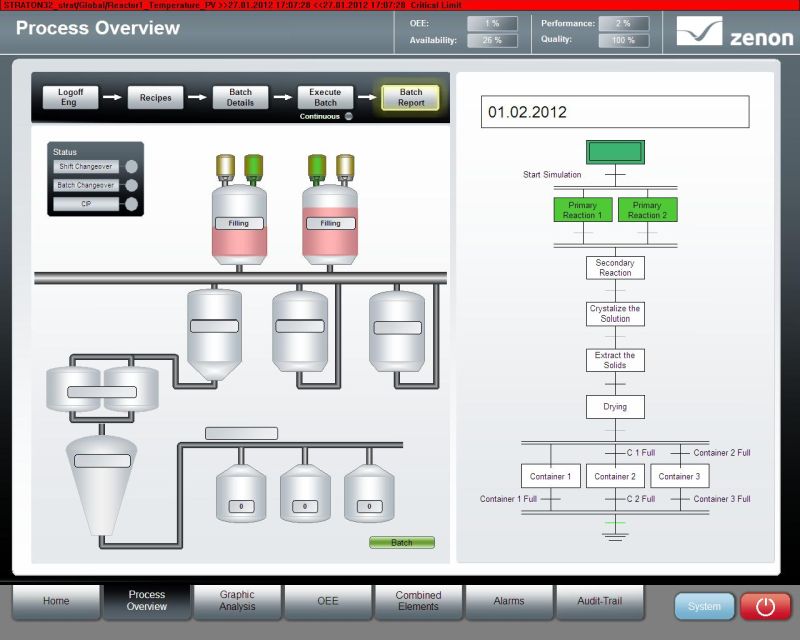Screen dimensions: 800x640
Task: Toggle the Shift Changeover status indicator
Action: tap(130, 167)
